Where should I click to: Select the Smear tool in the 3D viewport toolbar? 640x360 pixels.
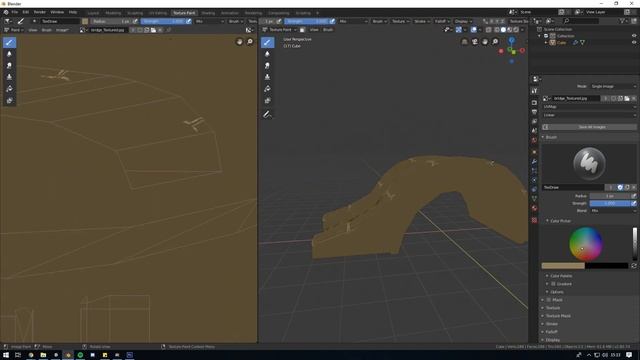[267, 65]
